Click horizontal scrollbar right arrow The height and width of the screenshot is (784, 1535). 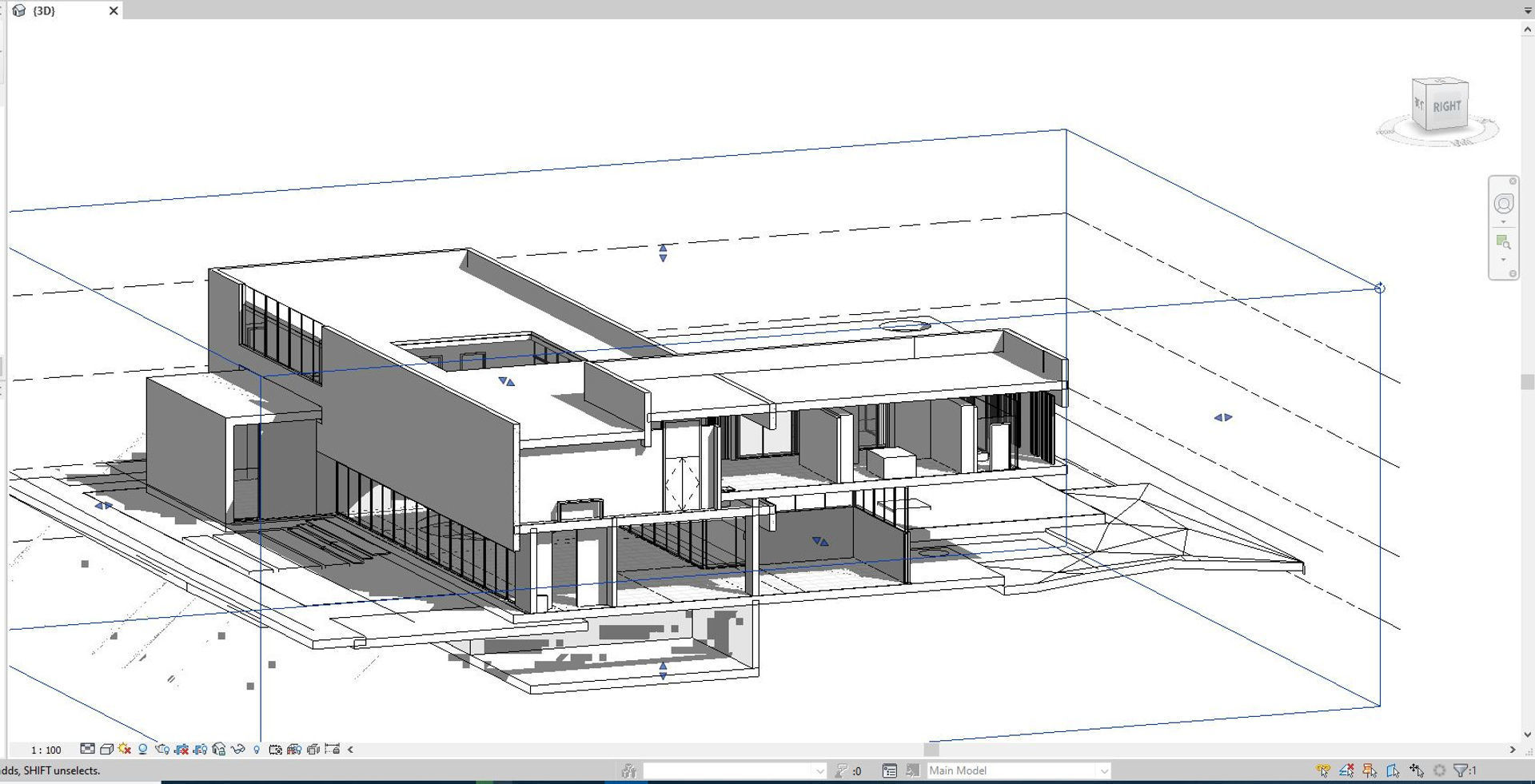click(1513, 750)
